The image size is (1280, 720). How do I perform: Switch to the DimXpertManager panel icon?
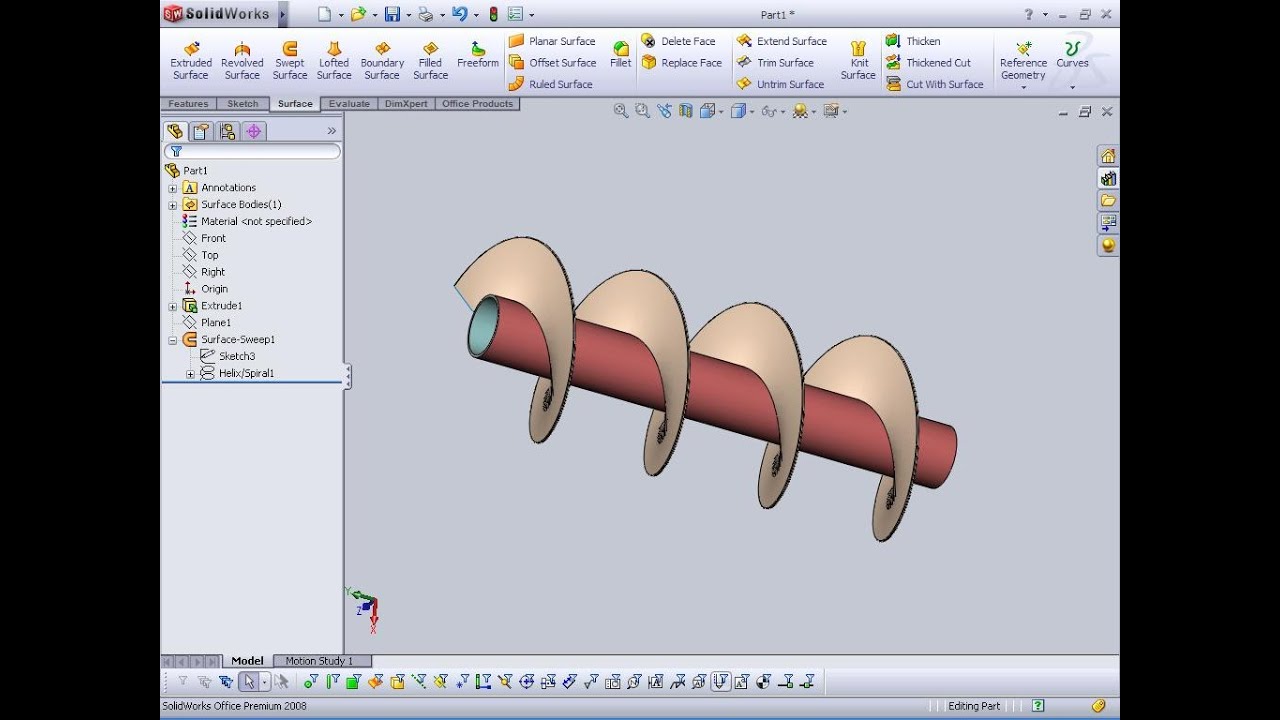(254, 131)
